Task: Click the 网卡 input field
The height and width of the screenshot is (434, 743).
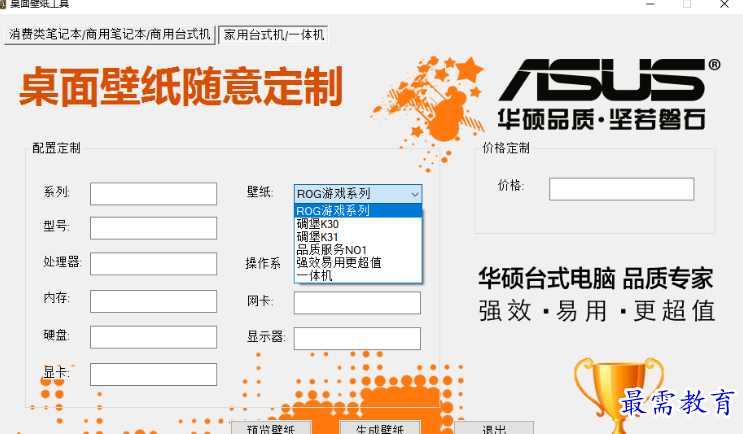Action: point(357,303)
